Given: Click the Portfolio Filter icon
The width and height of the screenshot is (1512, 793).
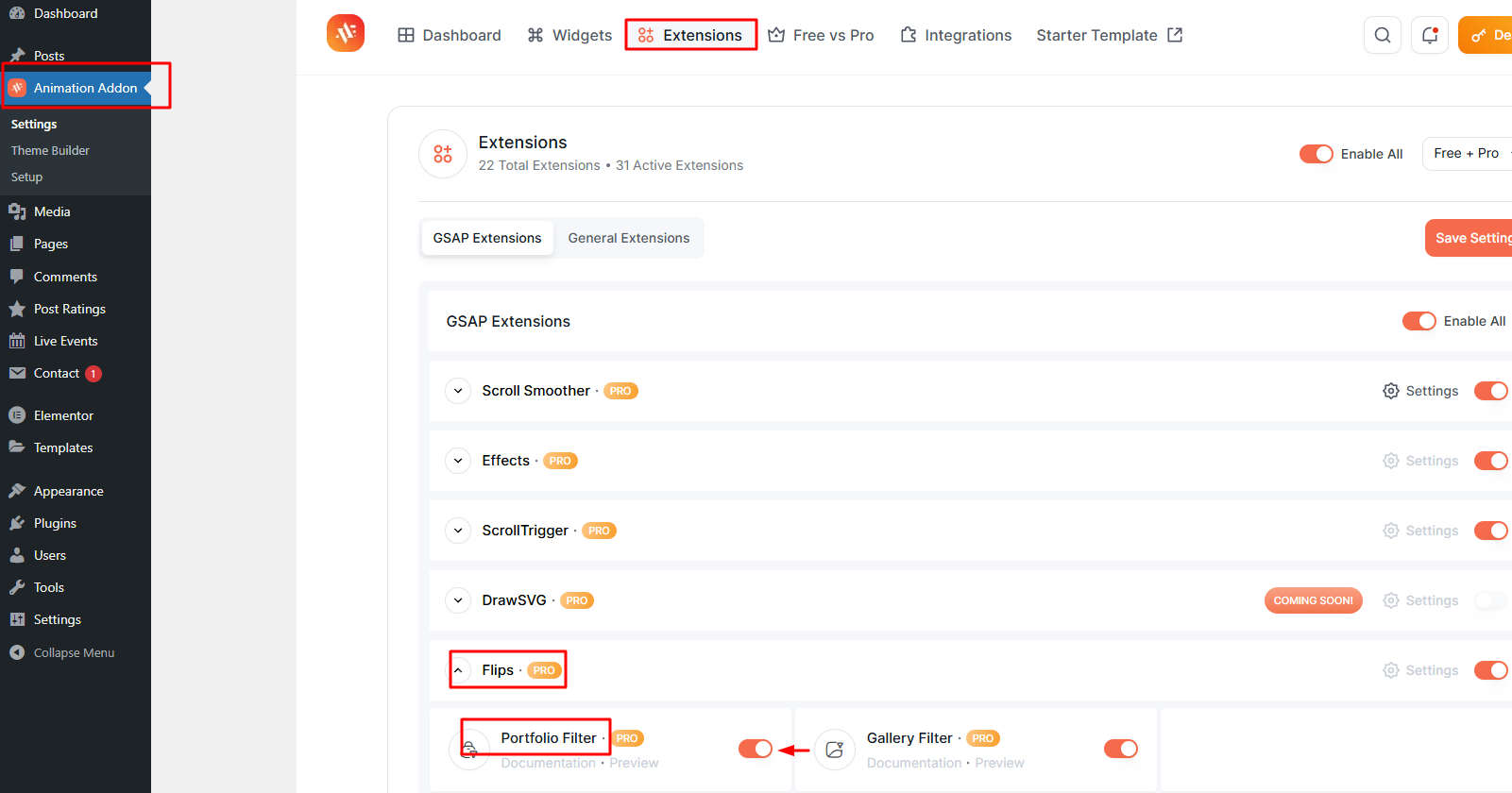Looking at the screenshot, I should [x=469, y=750].
